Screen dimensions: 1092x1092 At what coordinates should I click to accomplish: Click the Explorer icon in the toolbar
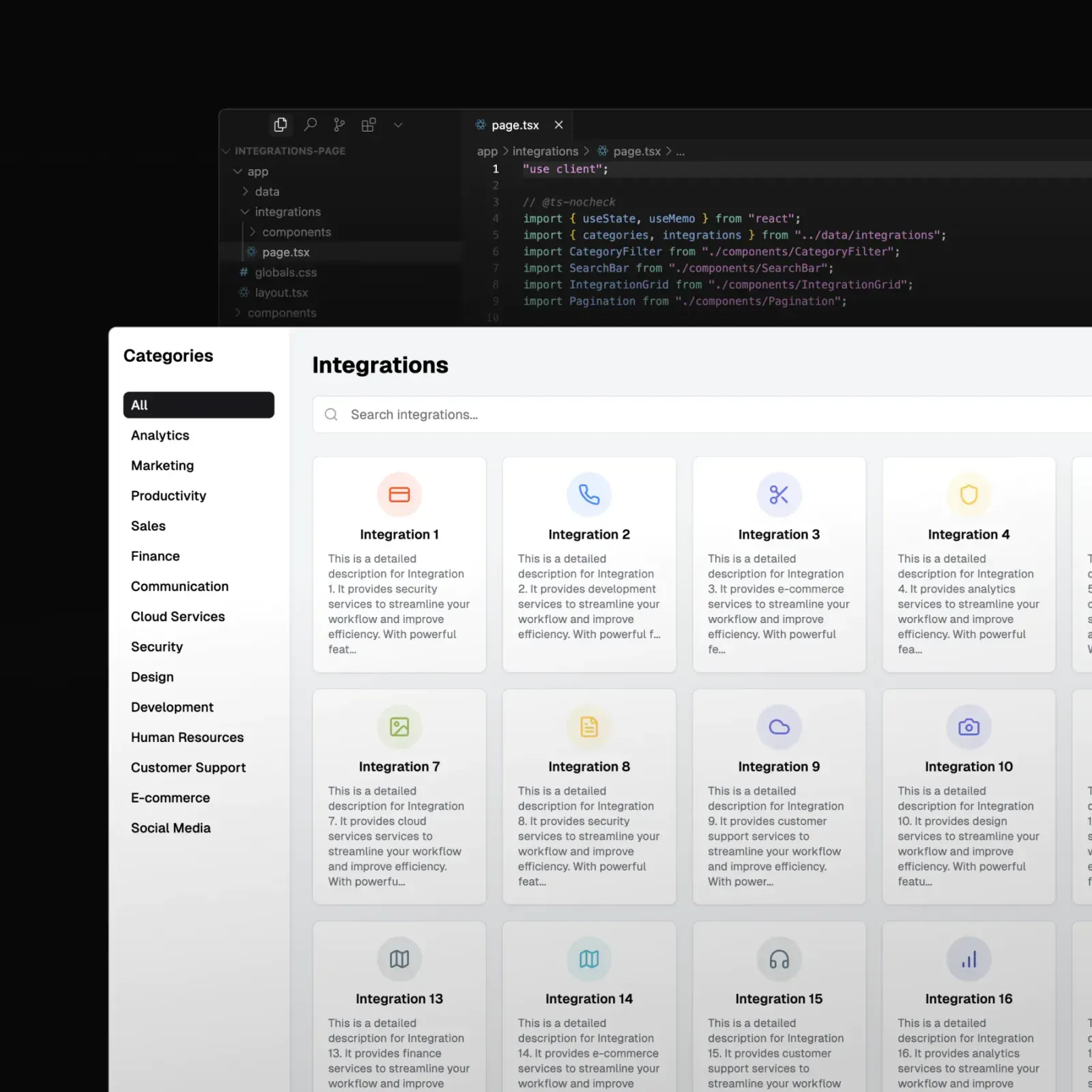click(281, 125)
